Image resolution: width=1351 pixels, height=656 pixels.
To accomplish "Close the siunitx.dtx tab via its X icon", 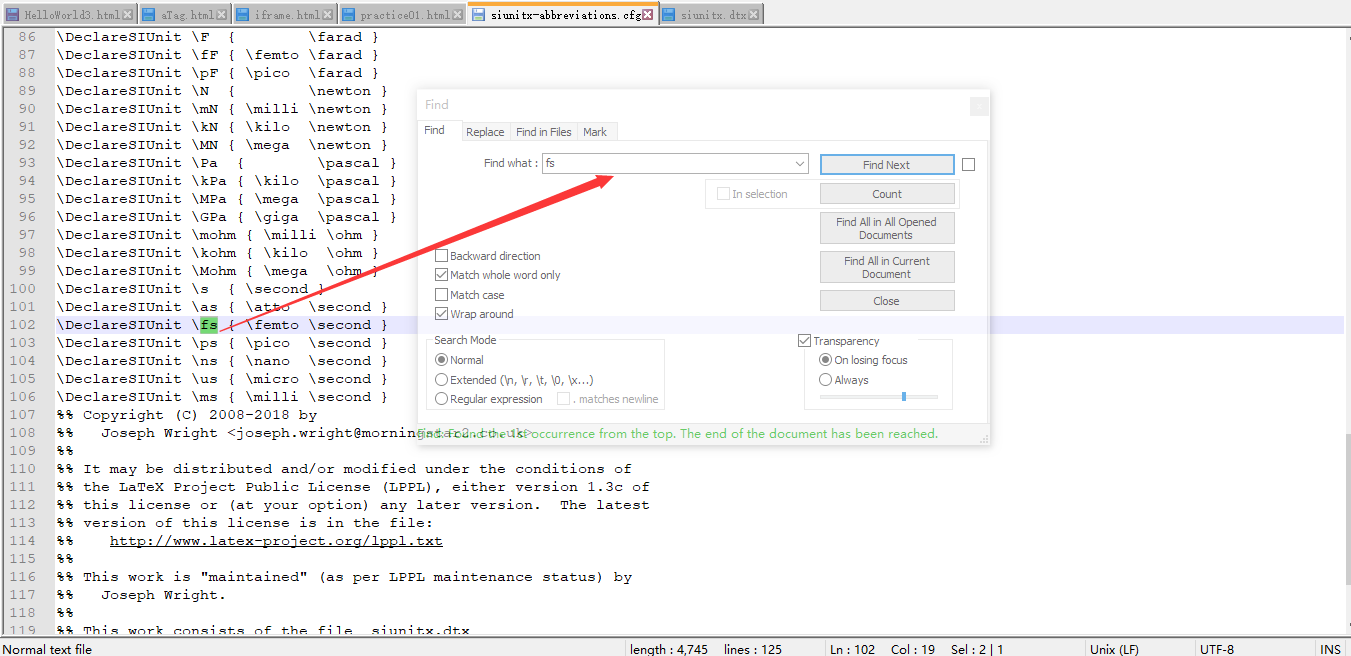I will (755, 13).
